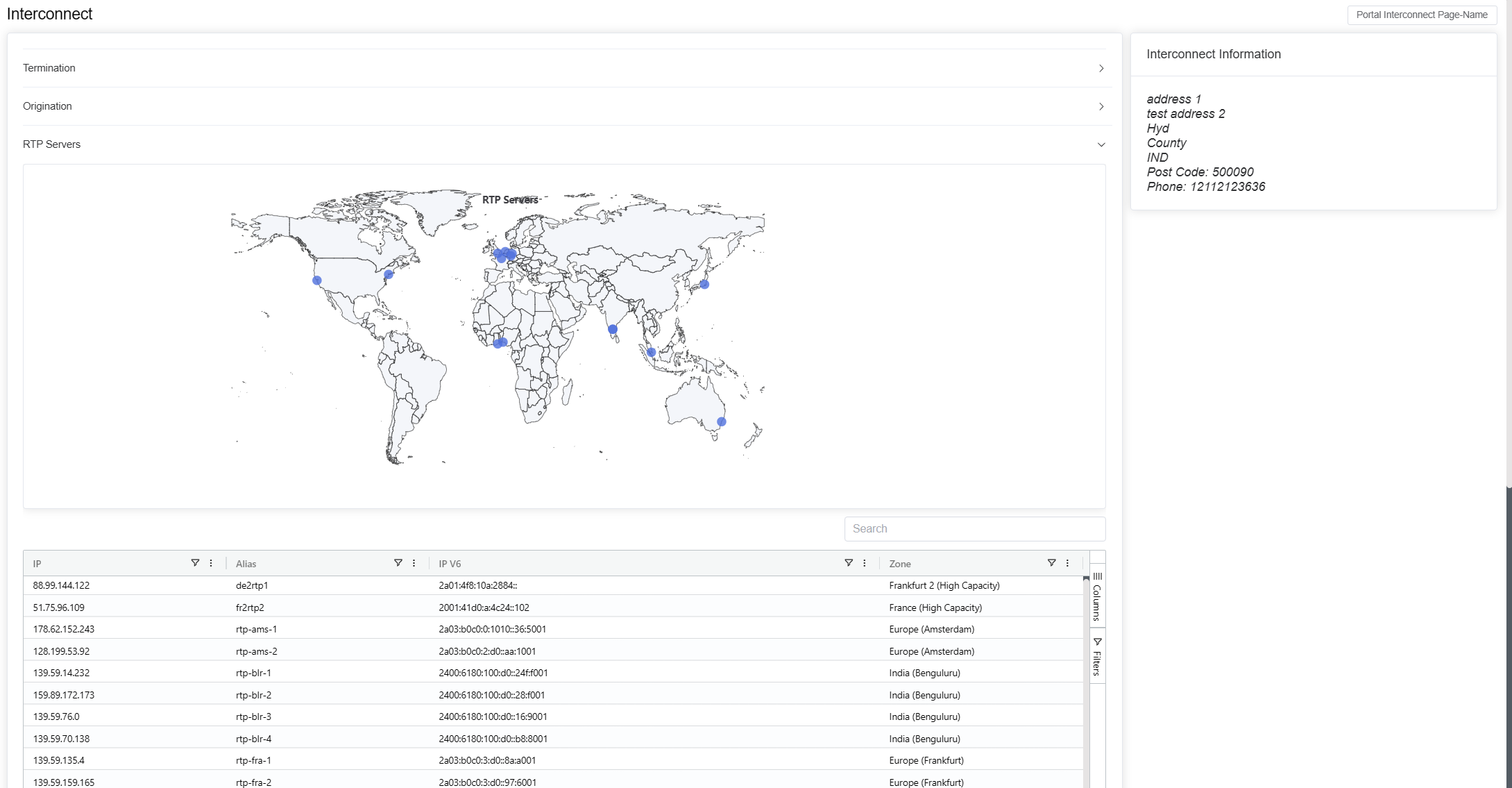Image resolution: width=1512 pixels, height=788 pixels.
Task: Click Portal Interconnect Page-Name button
Action: (1421, 15)
